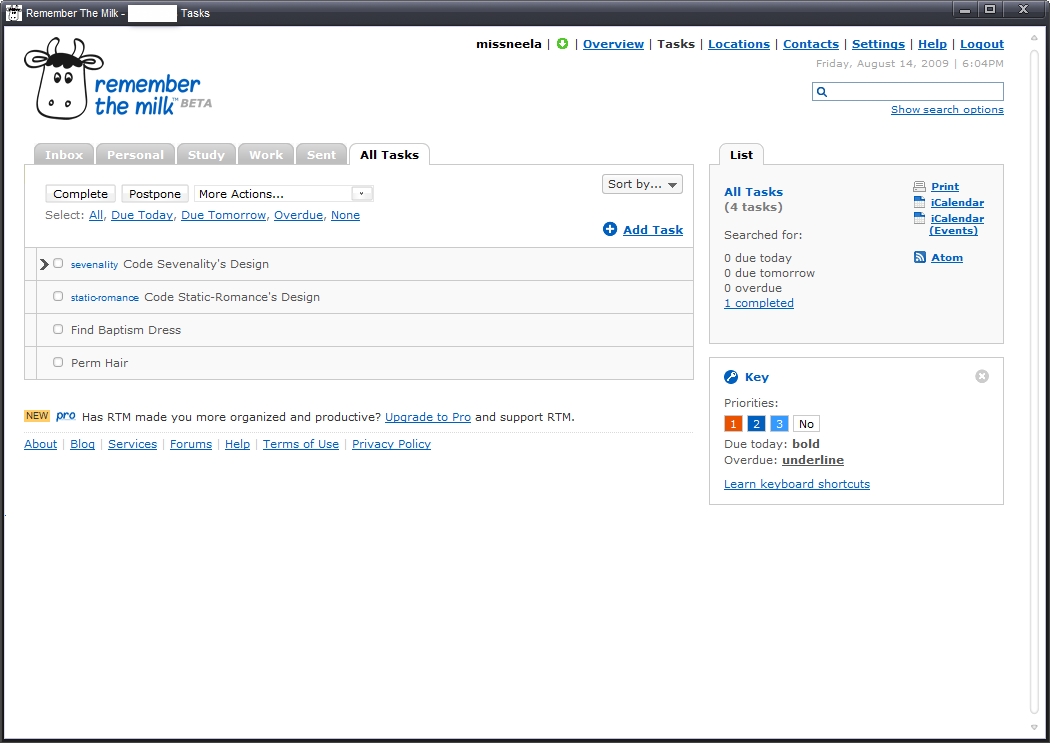Open the Contacts link

pos(811,44)
